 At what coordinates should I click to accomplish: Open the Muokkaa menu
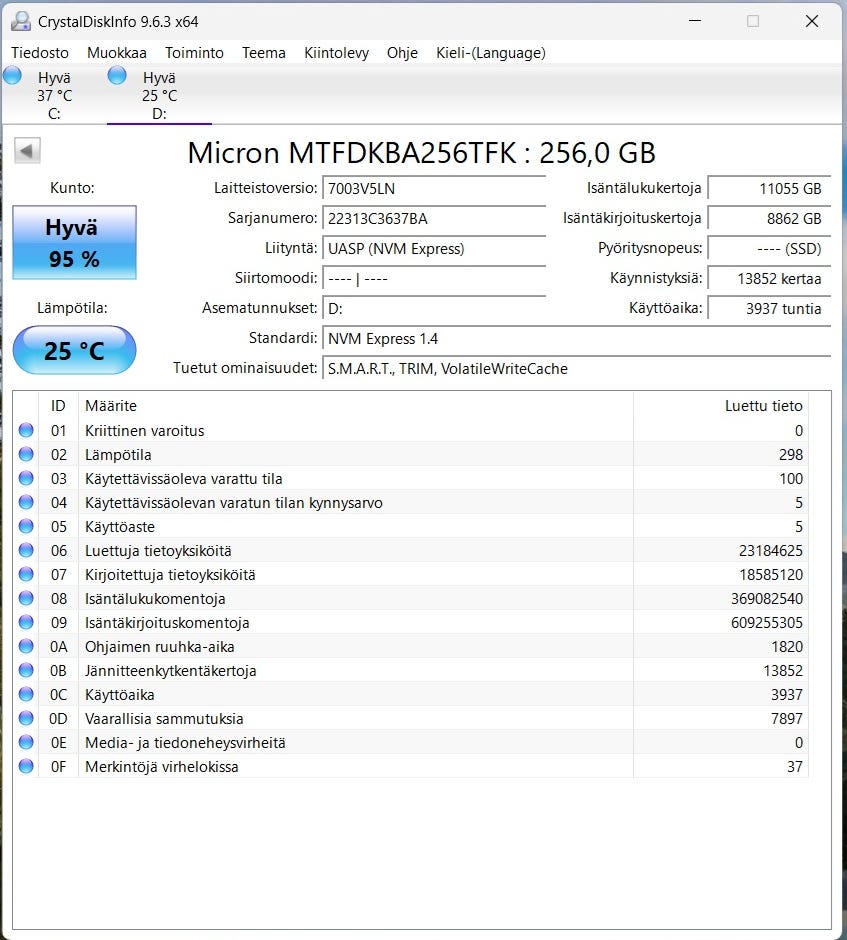tap(117, 53)
